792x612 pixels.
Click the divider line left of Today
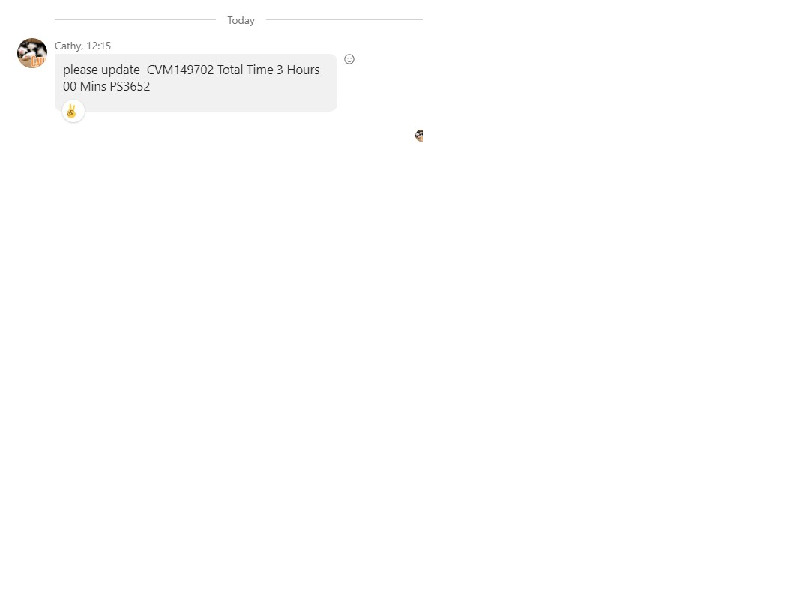[x=135, y=20]
